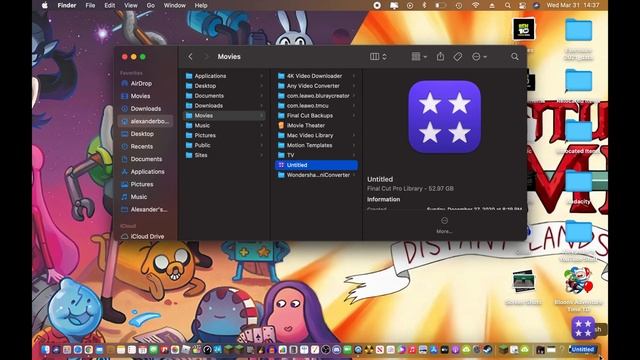This screenshot has width=640, height=360.
Task: Open Finder from the Dock
Action: coord(45,350)
